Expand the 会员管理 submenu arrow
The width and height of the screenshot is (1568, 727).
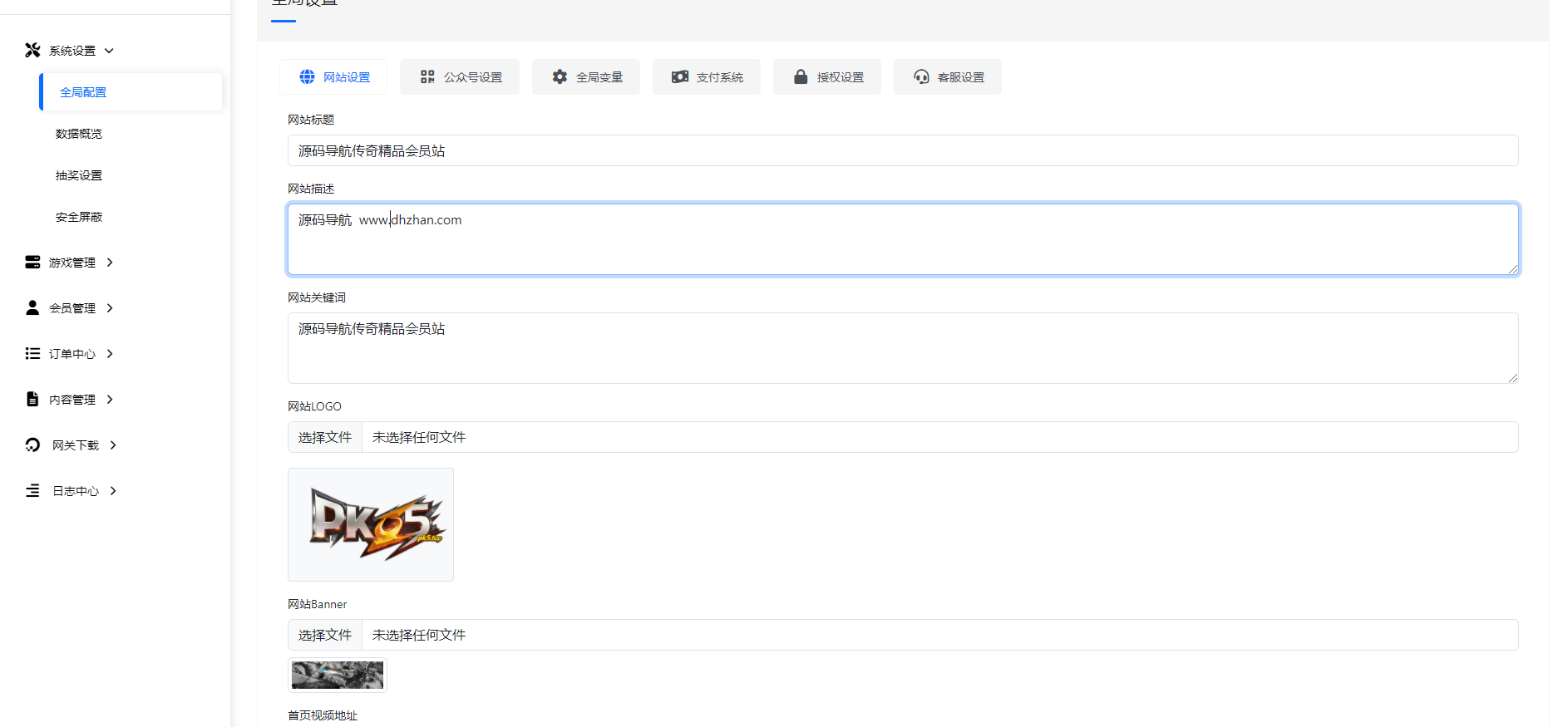click(x=110, y=308)
